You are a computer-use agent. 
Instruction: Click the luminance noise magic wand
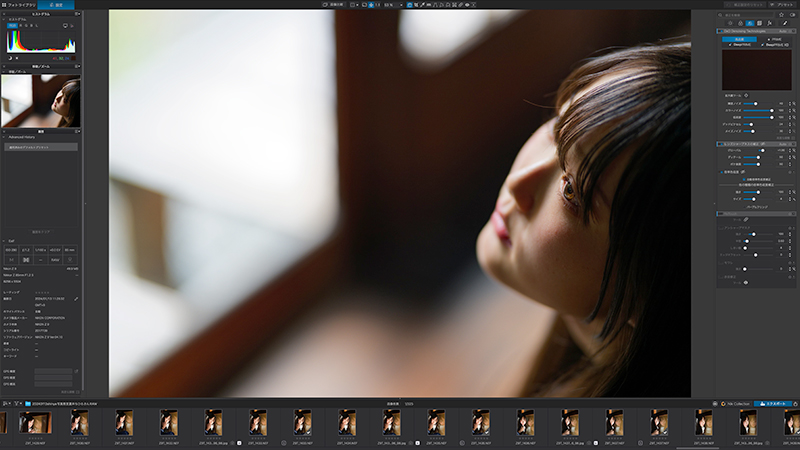tap(794, 104)
